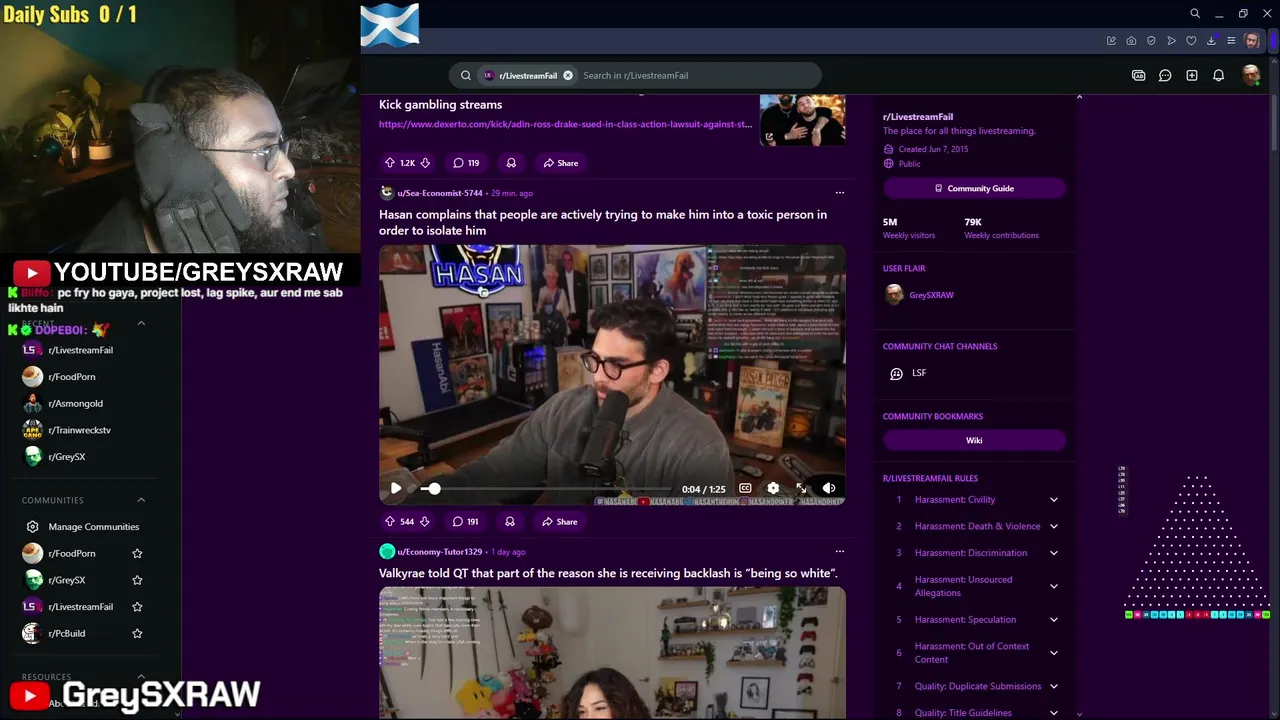The width and height of the screenshot is (1280, 720).
Task: Upvote the Kick gambling streams post
Action: point(390,162)
